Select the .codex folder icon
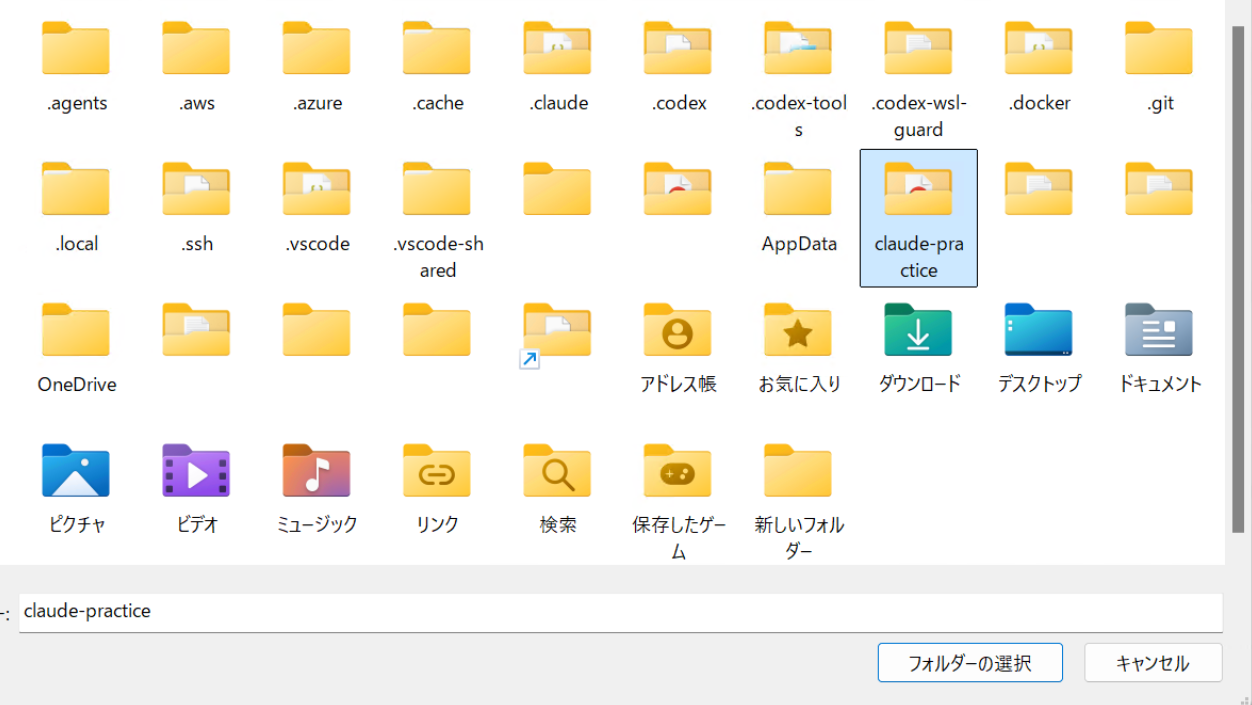This screenshot has width=1252, height=705. pyautogui.click(x=678, y=48)
